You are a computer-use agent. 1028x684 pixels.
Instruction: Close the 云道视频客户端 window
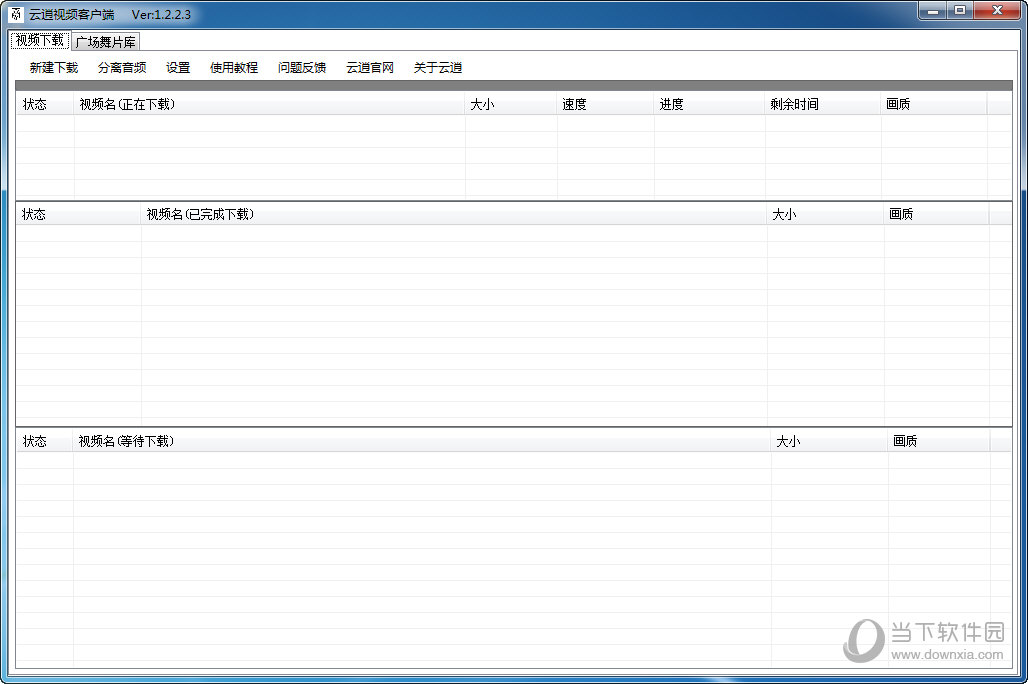point(997,10)
